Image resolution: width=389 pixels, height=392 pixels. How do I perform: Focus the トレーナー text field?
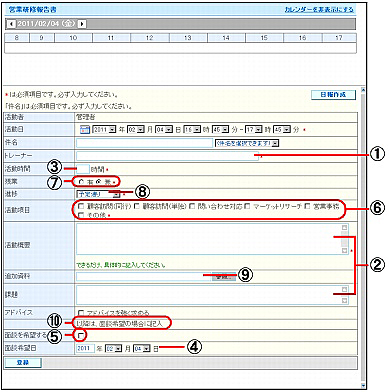pos(167,156)
